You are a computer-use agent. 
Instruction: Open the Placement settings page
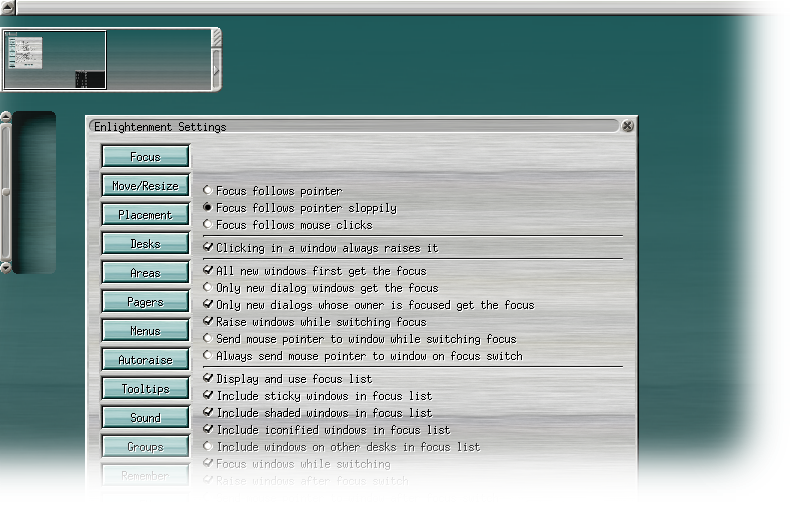click(145, 214)
